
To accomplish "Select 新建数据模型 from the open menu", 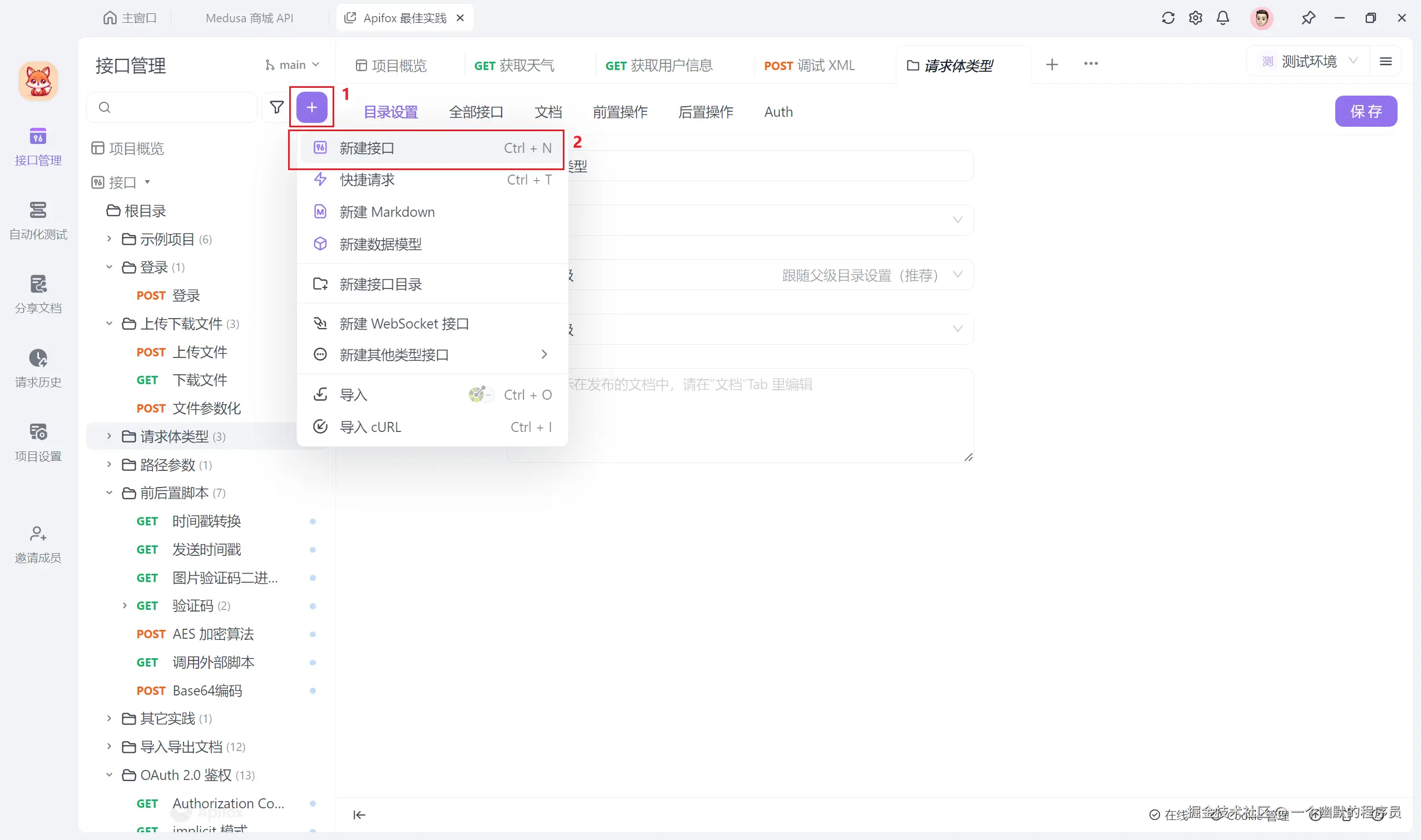I will coord(380,244).
